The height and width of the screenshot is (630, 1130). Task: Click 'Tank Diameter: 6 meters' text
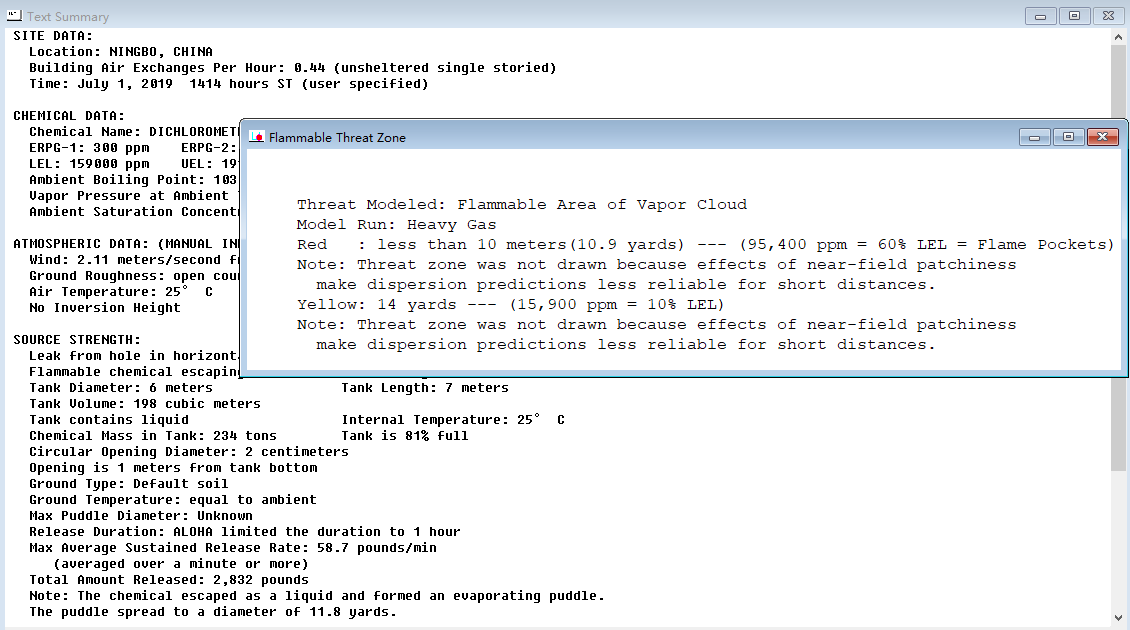(x=120, y=388)
